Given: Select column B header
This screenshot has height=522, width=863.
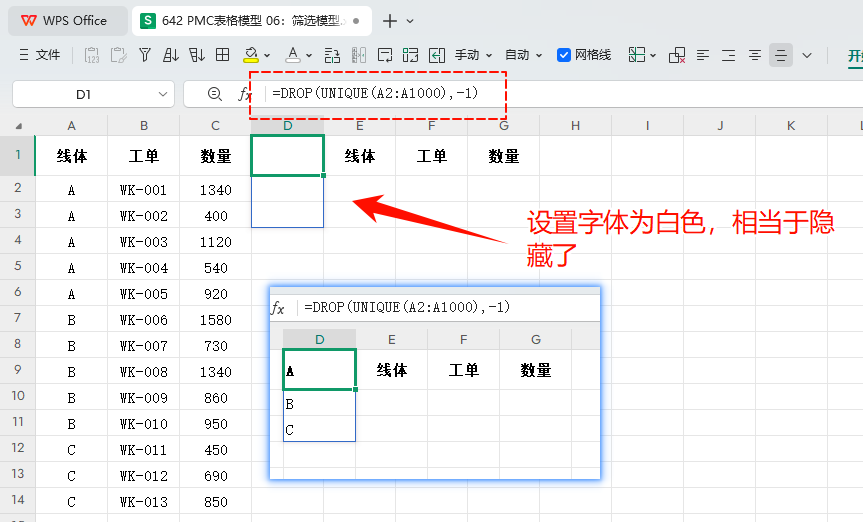Looking at the screenshot, I should tap(144, 126).
